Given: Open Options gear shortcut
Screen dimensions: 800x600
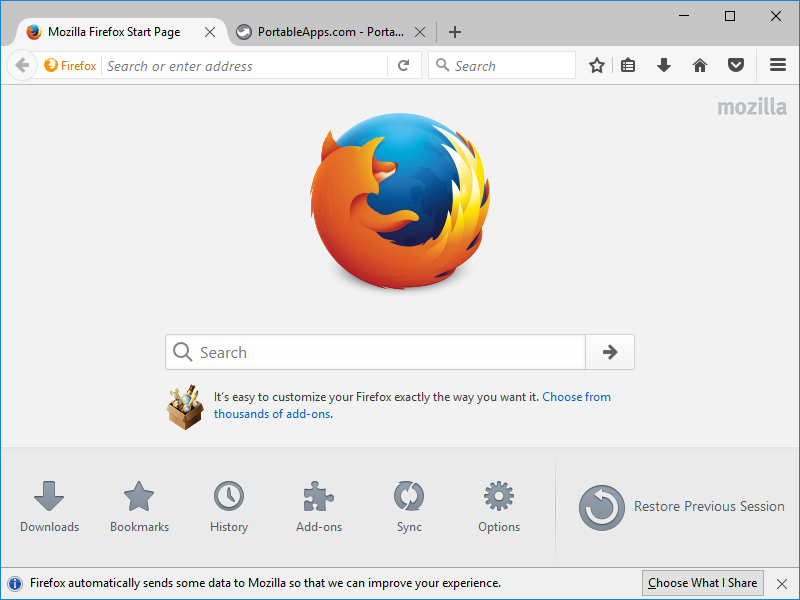Looking at the screenshot, I should click(x=499, y=506).
